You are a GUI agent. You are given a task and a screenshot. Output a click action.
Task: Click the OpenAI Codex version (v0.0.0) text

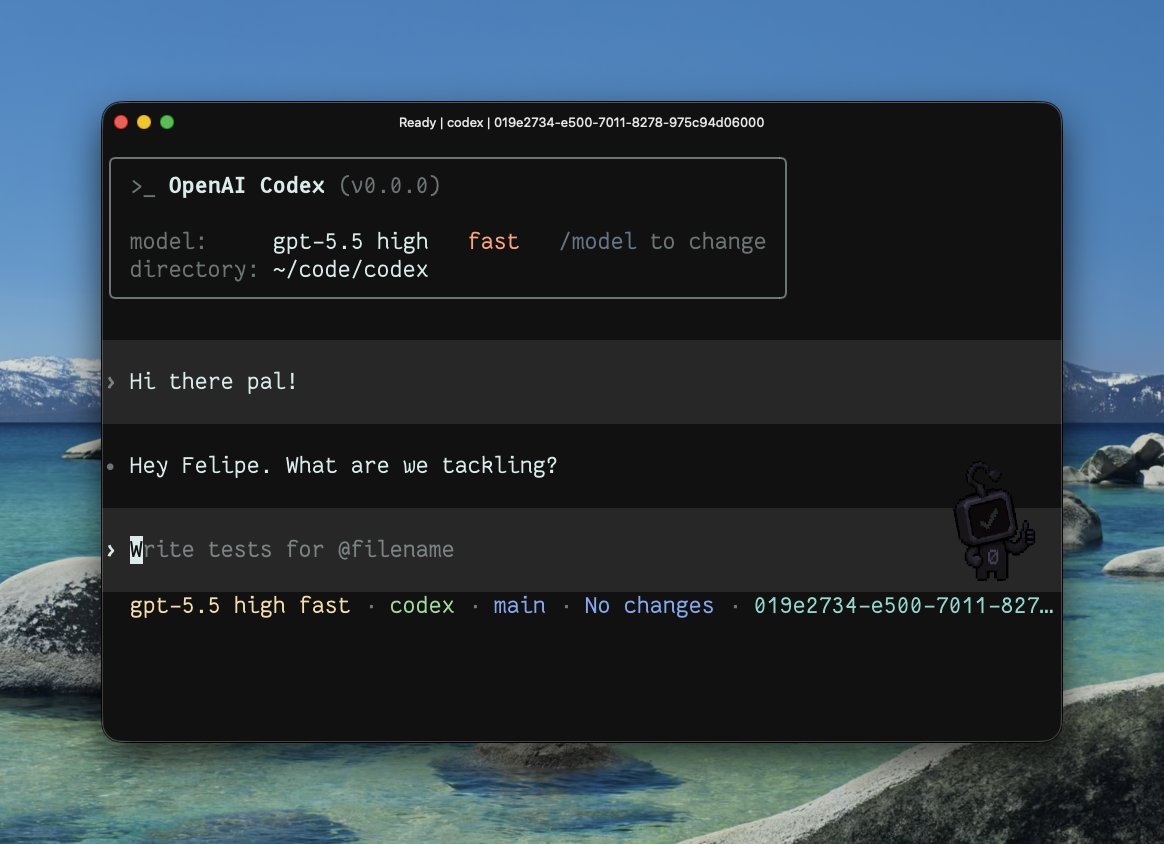[x=390, y=186]
